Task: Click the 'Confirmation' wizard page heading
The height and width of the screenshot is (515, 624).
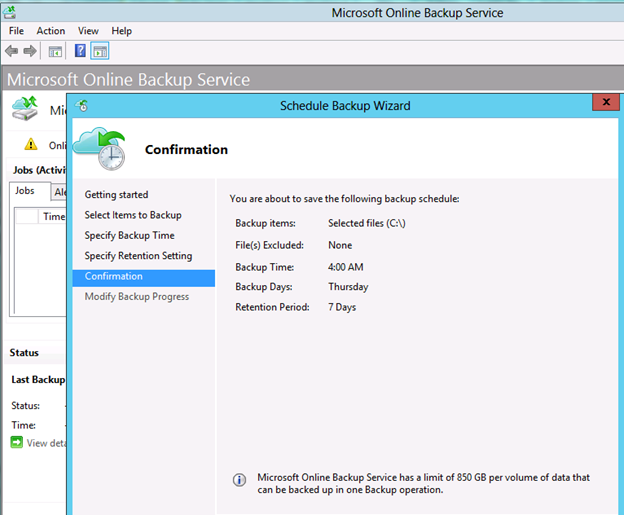Action: point(186,150)
